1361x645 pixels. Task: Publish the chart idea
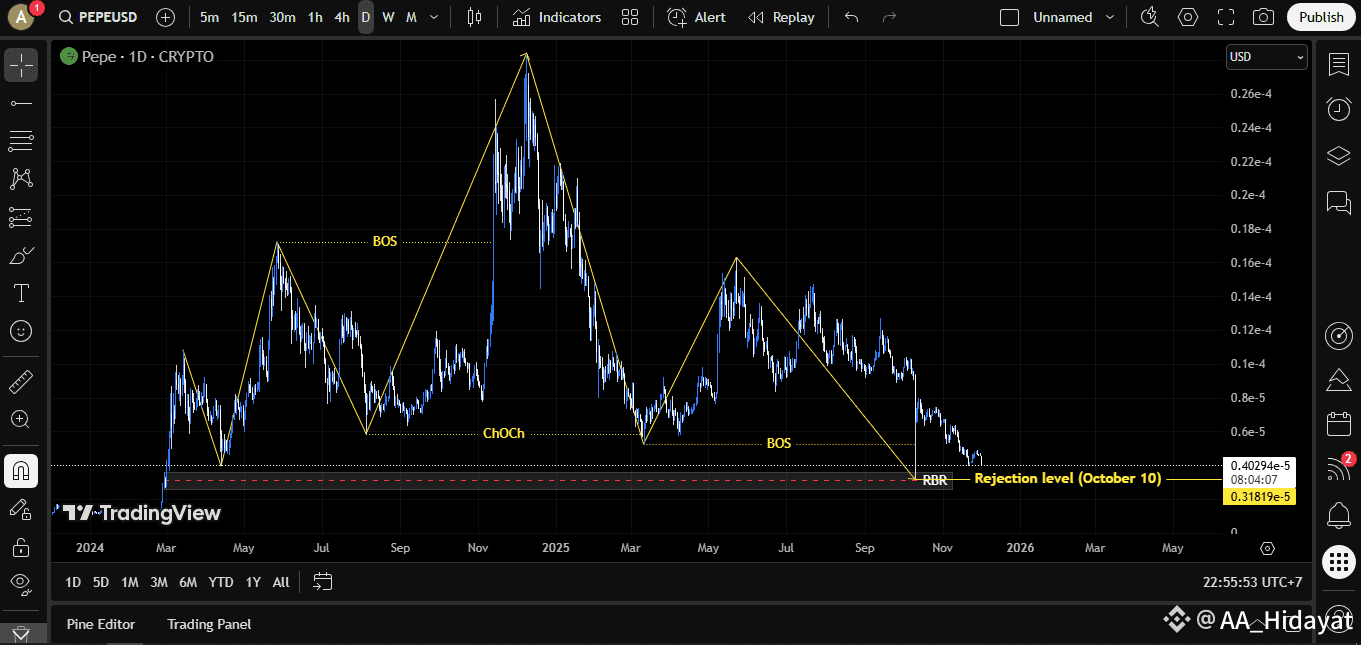(1321, 17)
